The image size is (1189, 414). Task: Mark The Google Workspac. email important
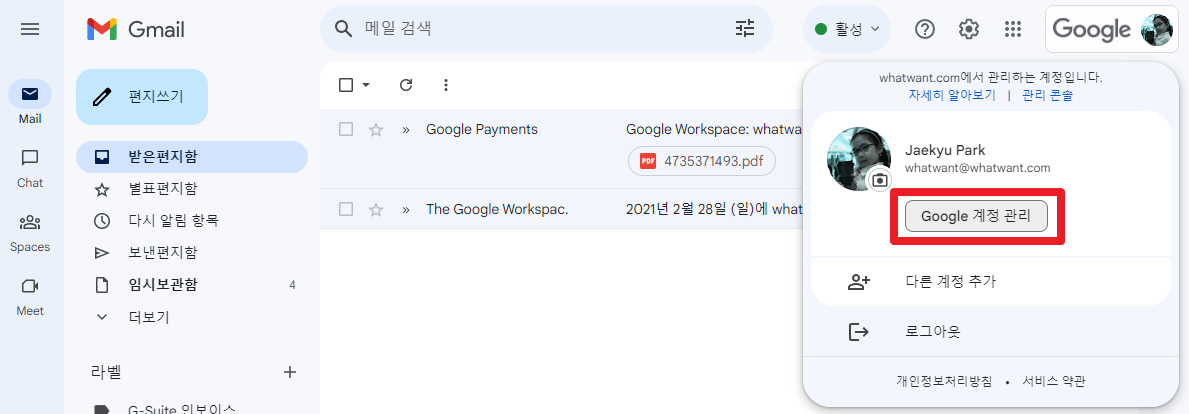406,209
